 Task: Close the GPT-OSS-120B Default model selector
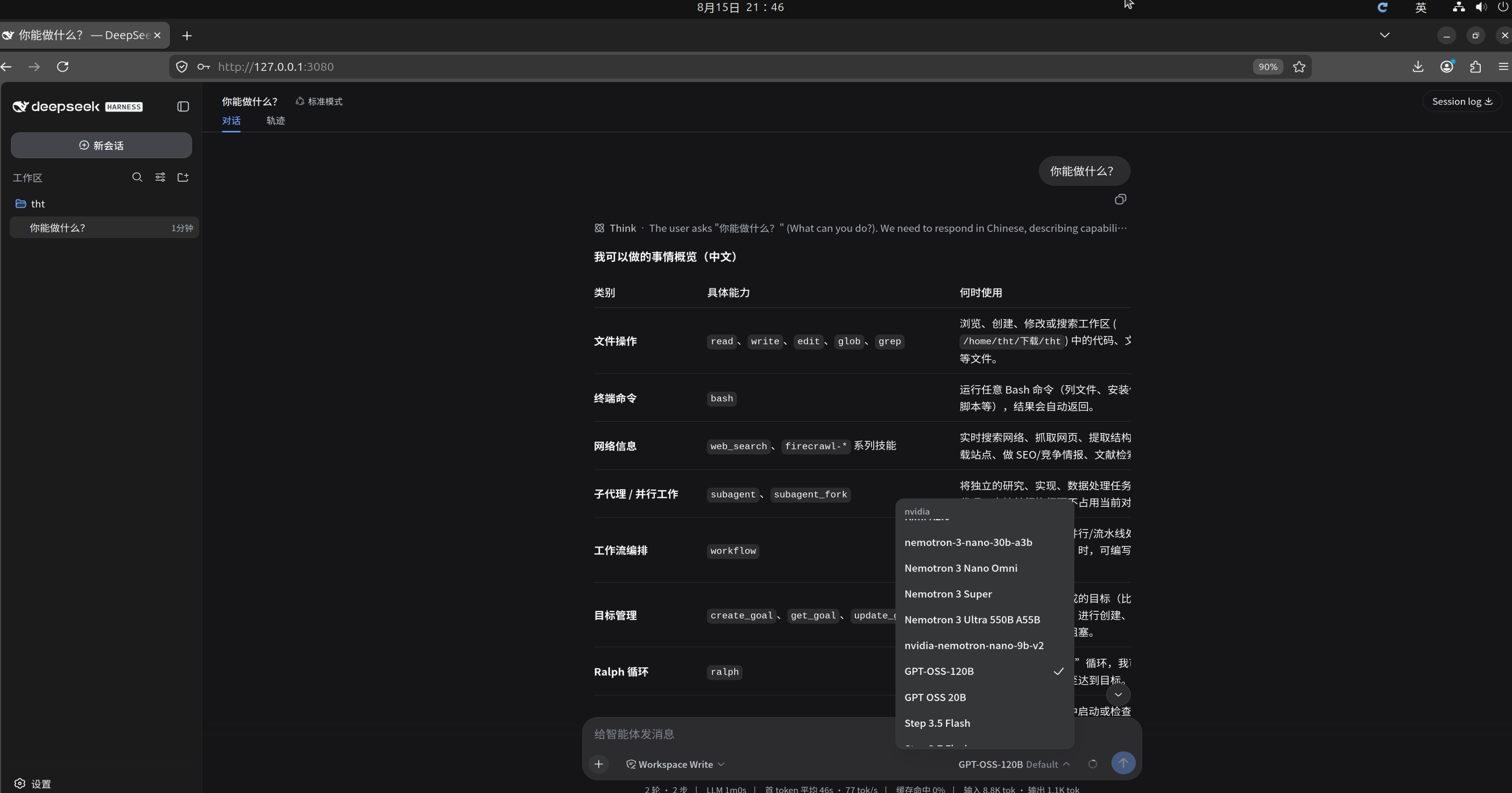click(1014, 764)
